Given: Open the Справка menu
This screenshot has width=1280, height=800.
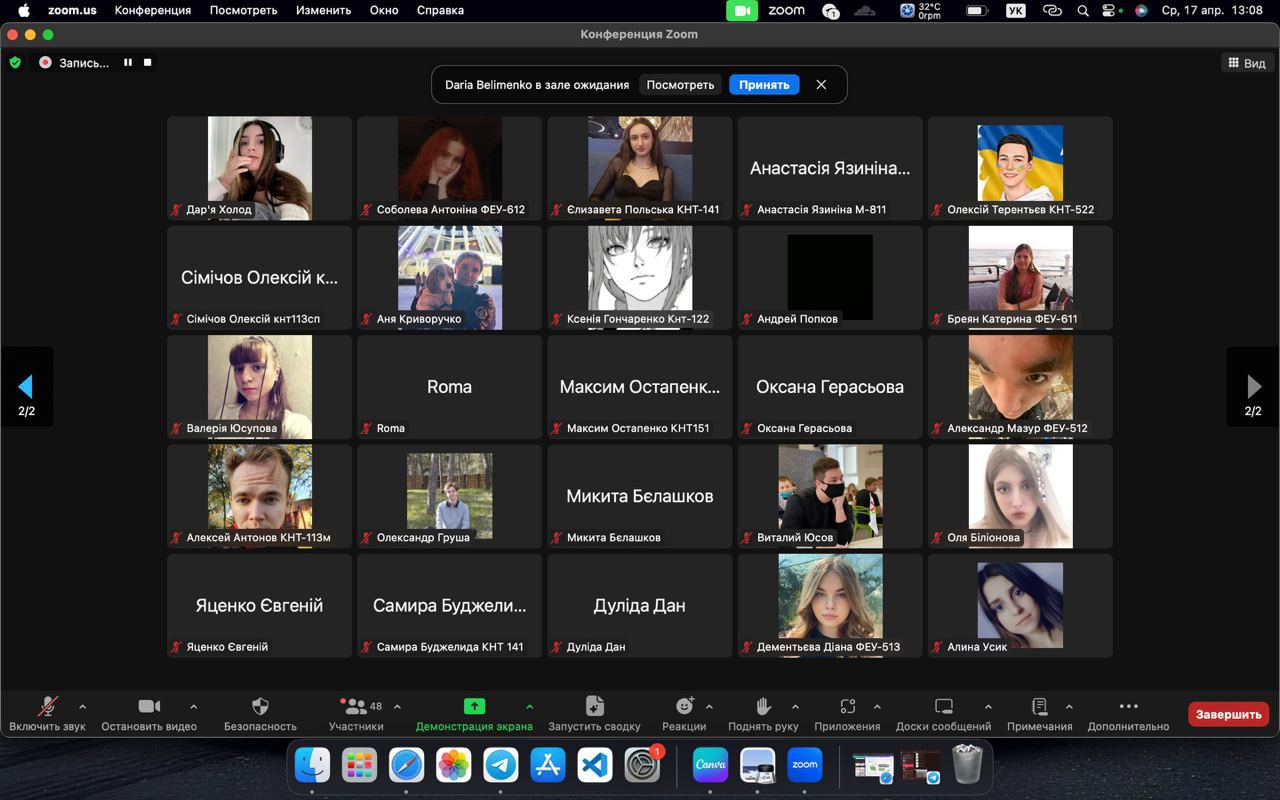Looking at the screenshot, I should click(x=440, y=10).
